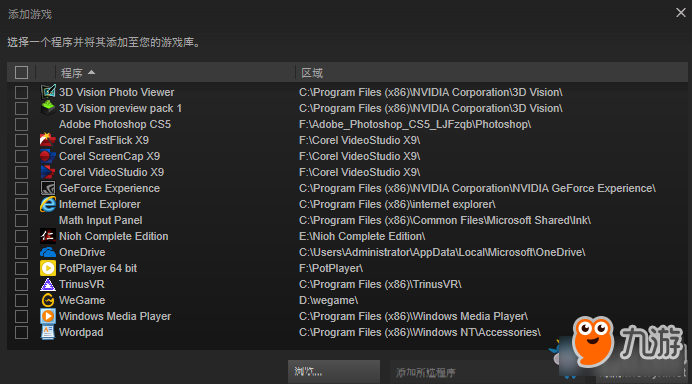Image resolution: width=692 pixels, height=384 pixels.
Task: Click the Windows Media Player icon
Action: click(x=48, y=316)
